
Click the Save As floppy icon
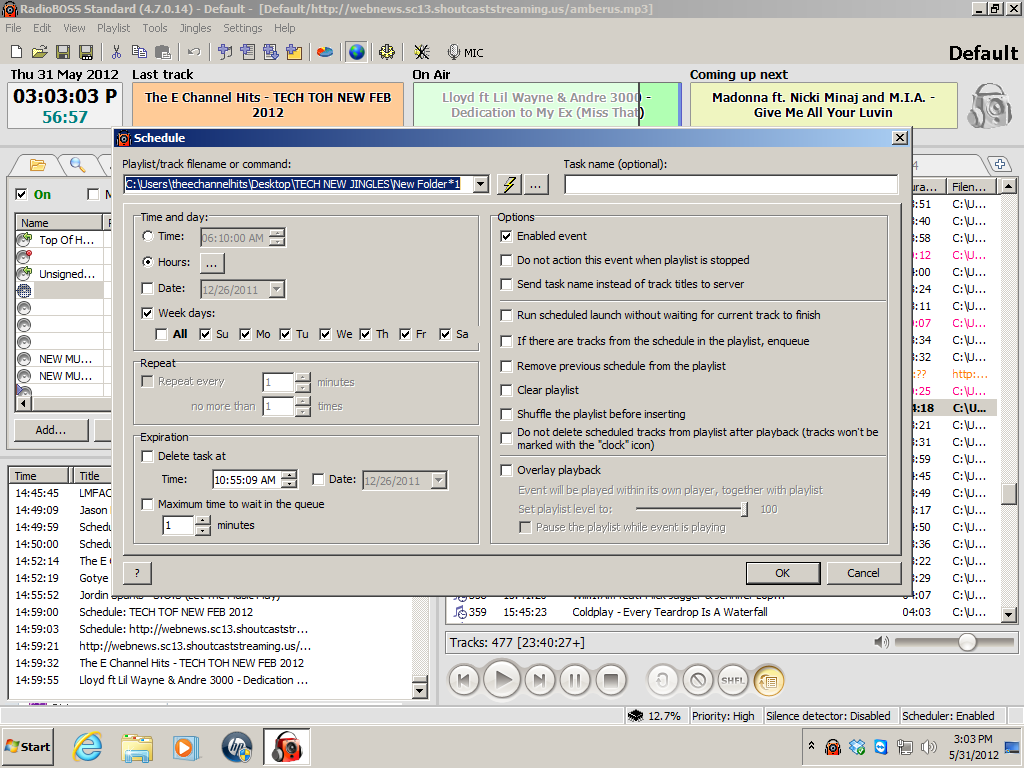pos(86,52)
